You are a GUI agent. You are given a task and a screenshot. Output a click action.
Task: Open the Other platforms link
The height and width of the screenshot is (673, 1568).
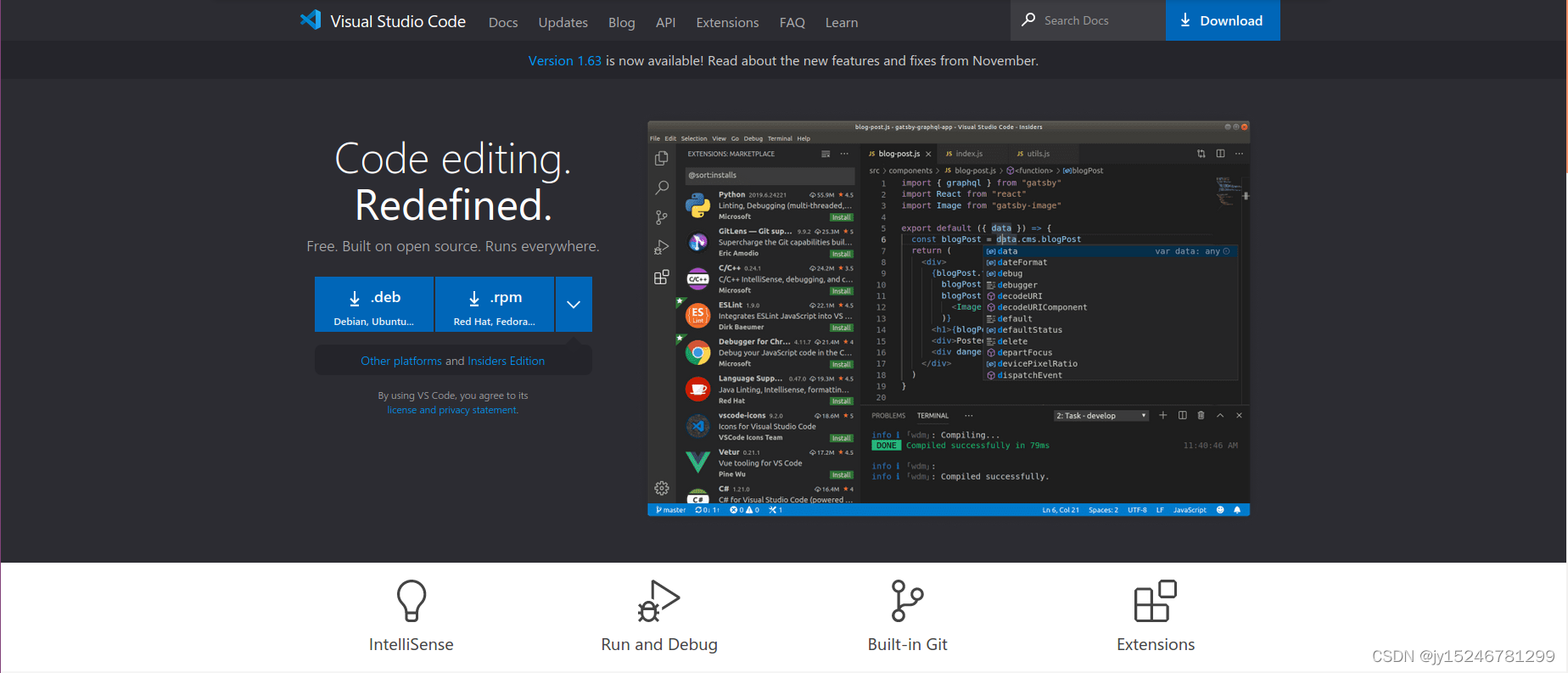(401, 361)
